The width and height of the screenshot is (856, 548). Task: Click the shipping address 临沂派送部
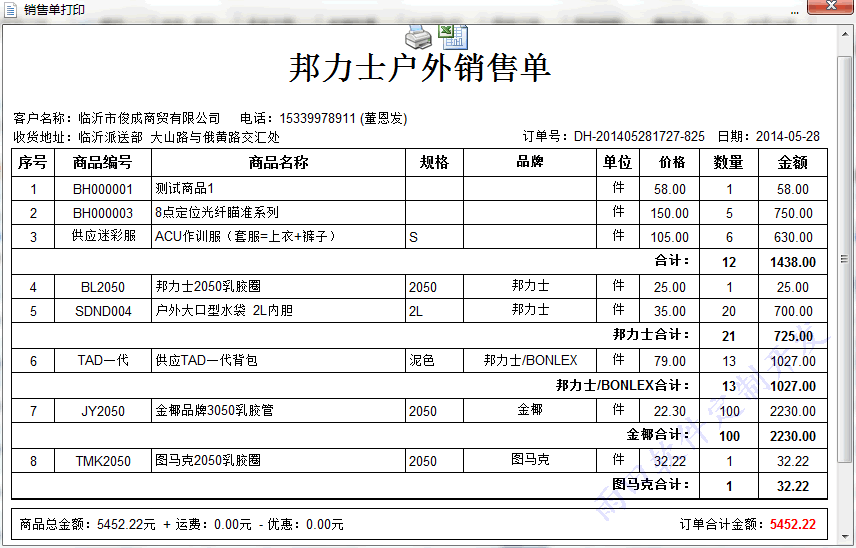pos(110,137)
